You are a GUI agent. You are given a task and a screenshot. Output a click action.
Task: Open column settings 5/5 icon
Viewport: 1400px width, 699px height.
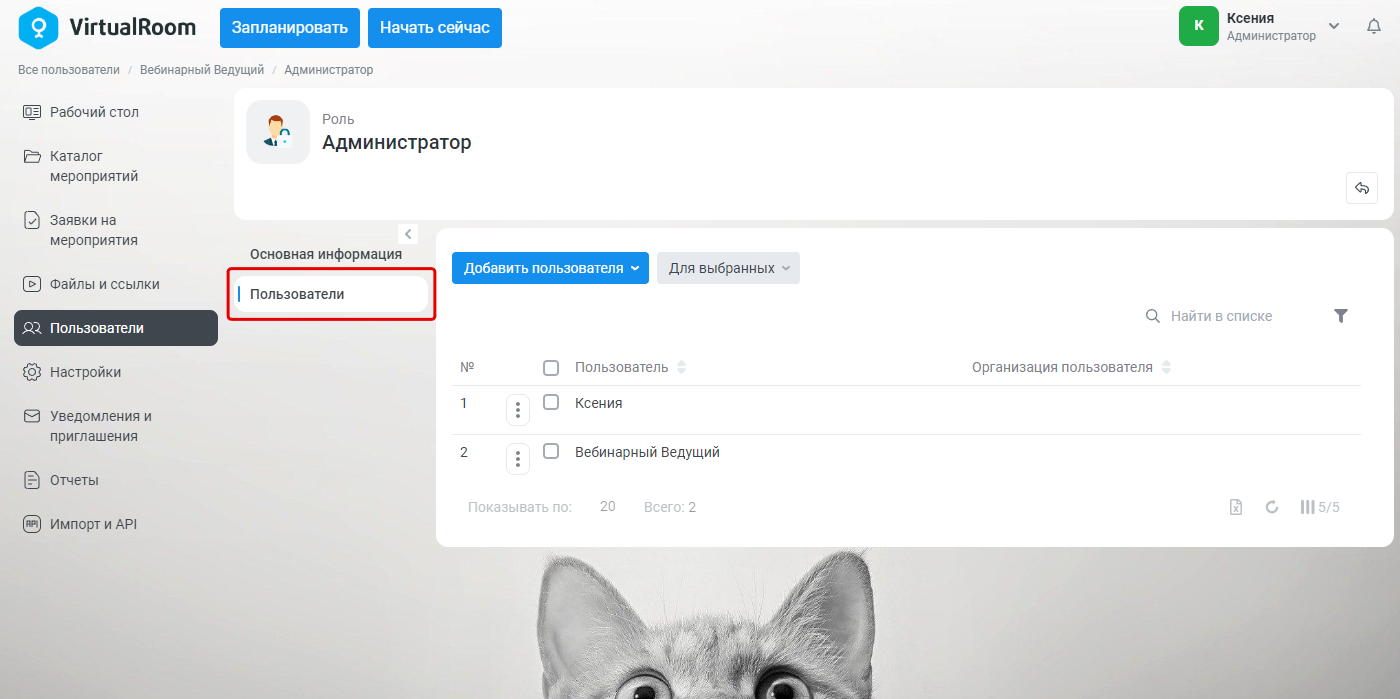[1320, 507]
